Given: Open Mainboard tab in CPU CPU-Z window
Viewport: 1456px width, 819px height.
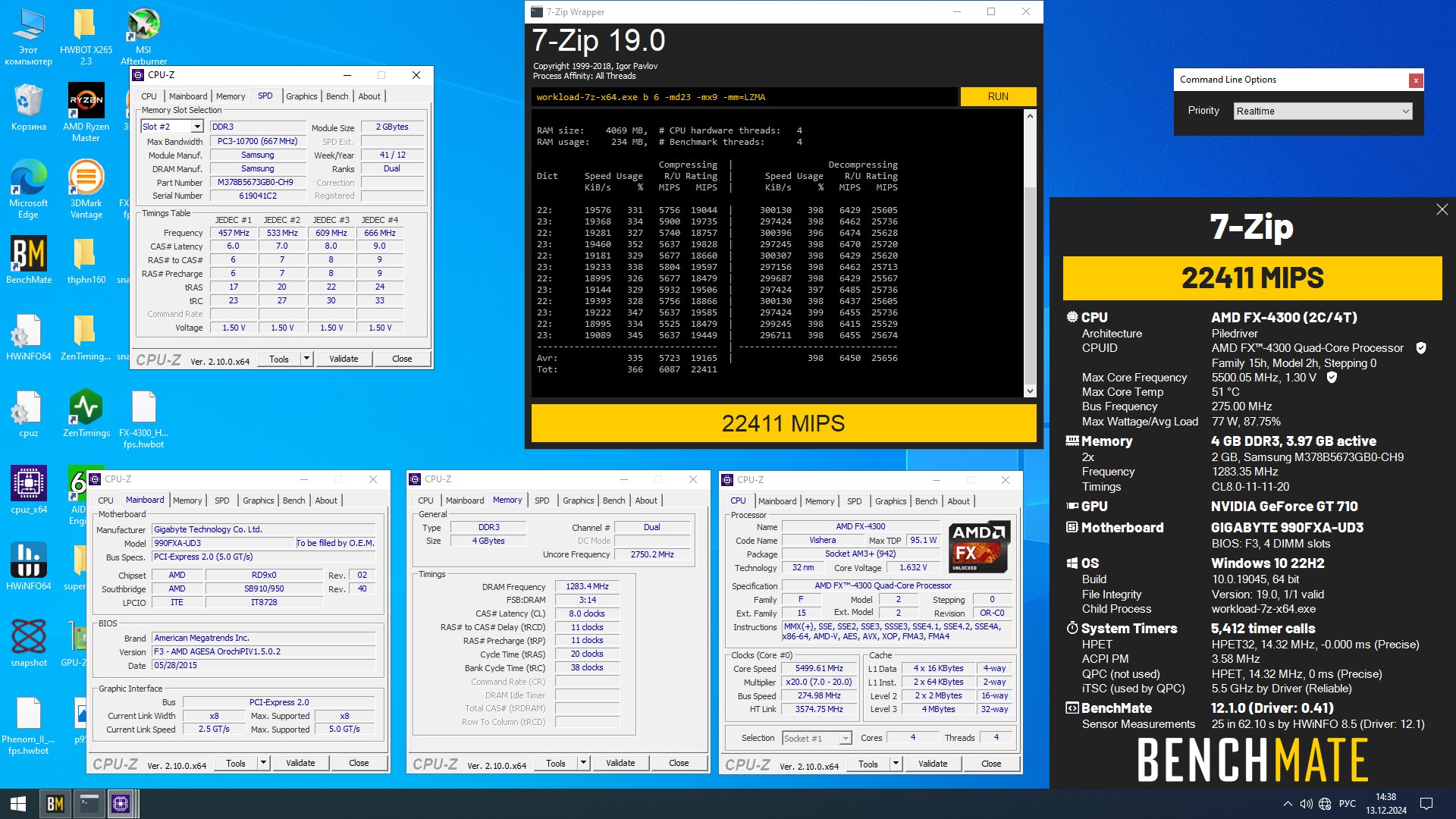Looking at the screenshot, I should (x=777, y=501).
